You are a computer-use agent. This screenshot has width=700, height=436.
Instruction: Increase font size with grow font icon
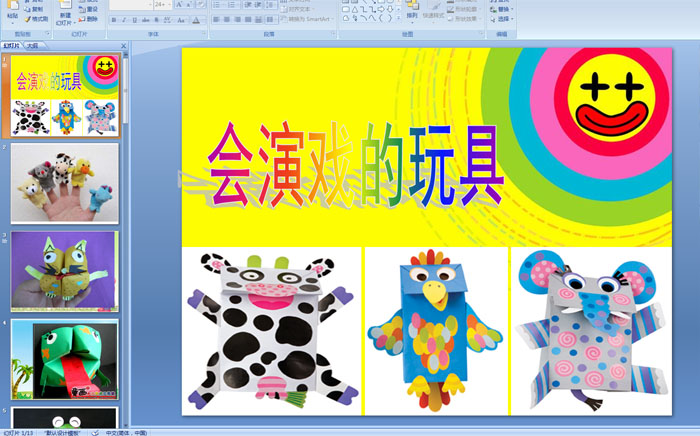[179, 4]
